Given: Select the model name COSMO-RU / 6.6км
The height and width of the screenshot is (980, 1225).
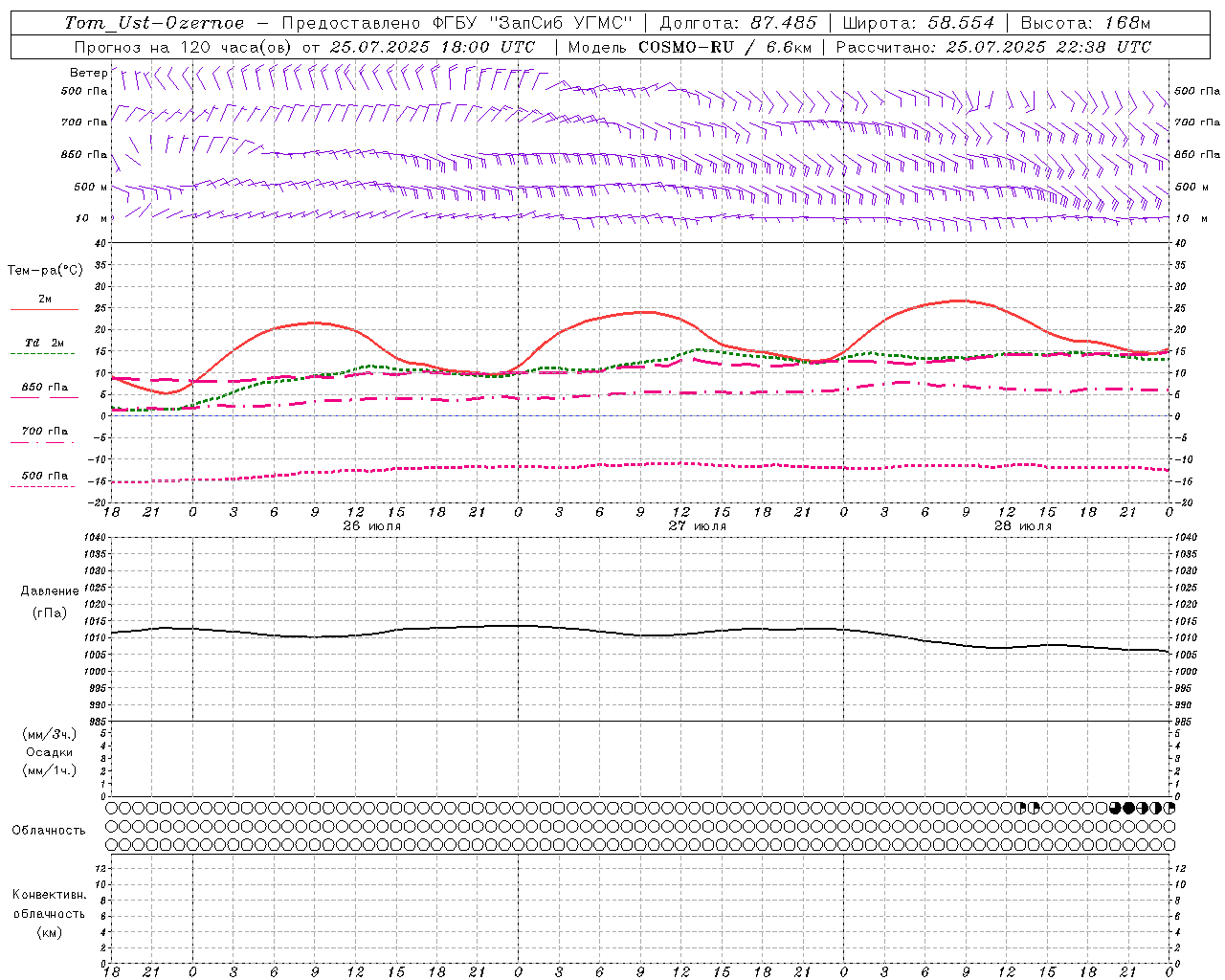Looking at the screenshot, I should point(725,47).
